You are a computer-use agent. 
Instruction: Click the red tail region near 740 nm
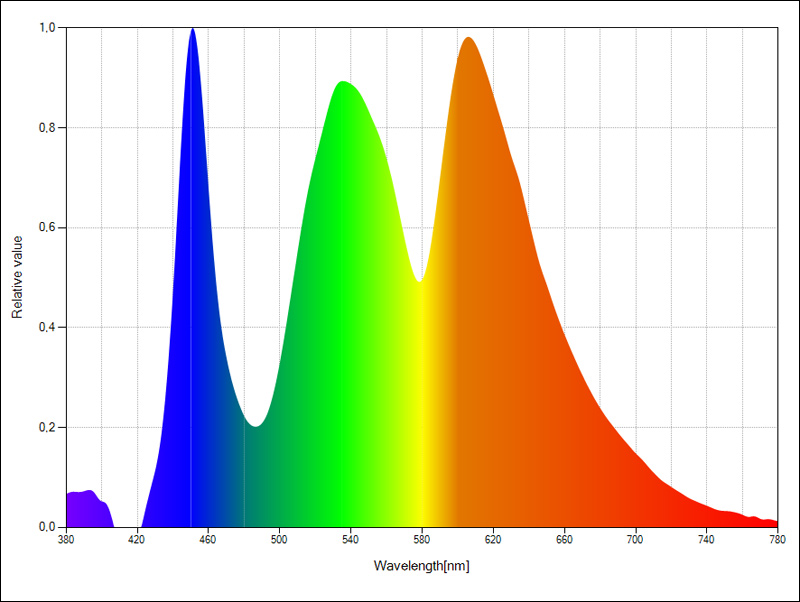pos(707,516)
